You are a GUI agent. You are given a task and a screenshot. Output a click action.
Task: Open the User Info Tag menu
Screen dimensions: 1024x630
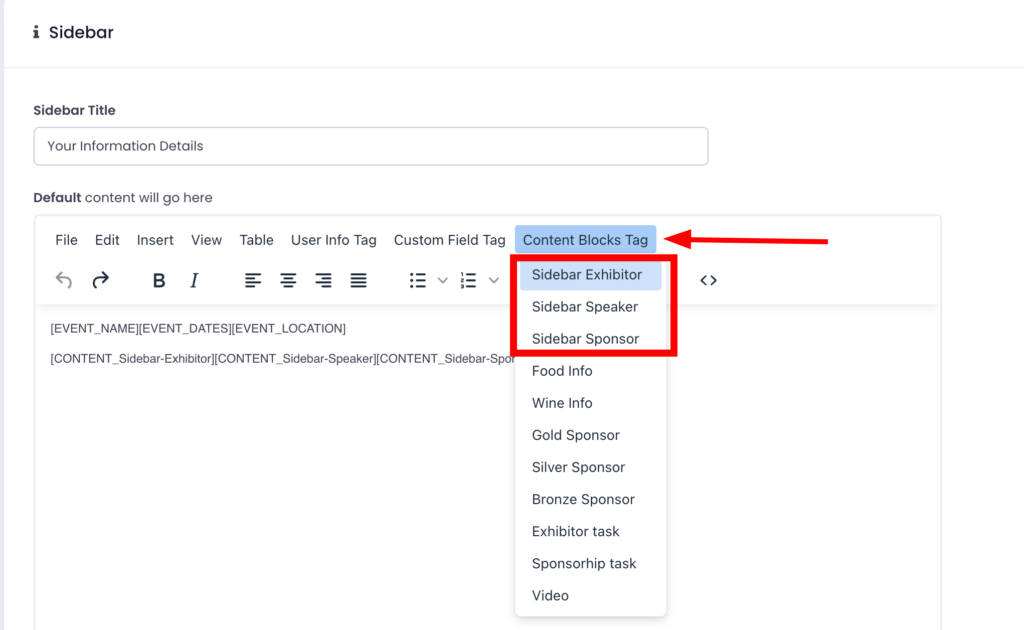click(333, 240)
